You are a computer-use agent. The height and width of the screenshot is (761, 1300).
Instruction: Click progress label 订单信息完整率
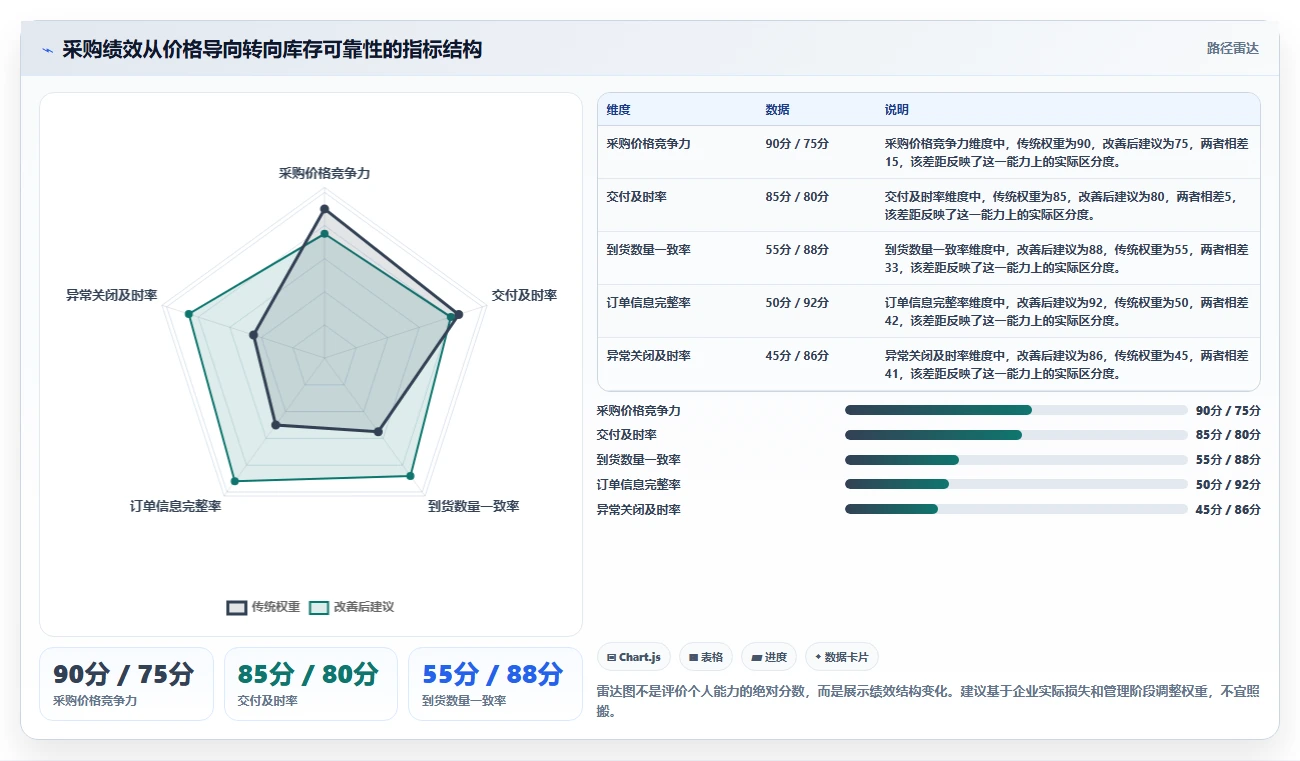coord(638,484)
